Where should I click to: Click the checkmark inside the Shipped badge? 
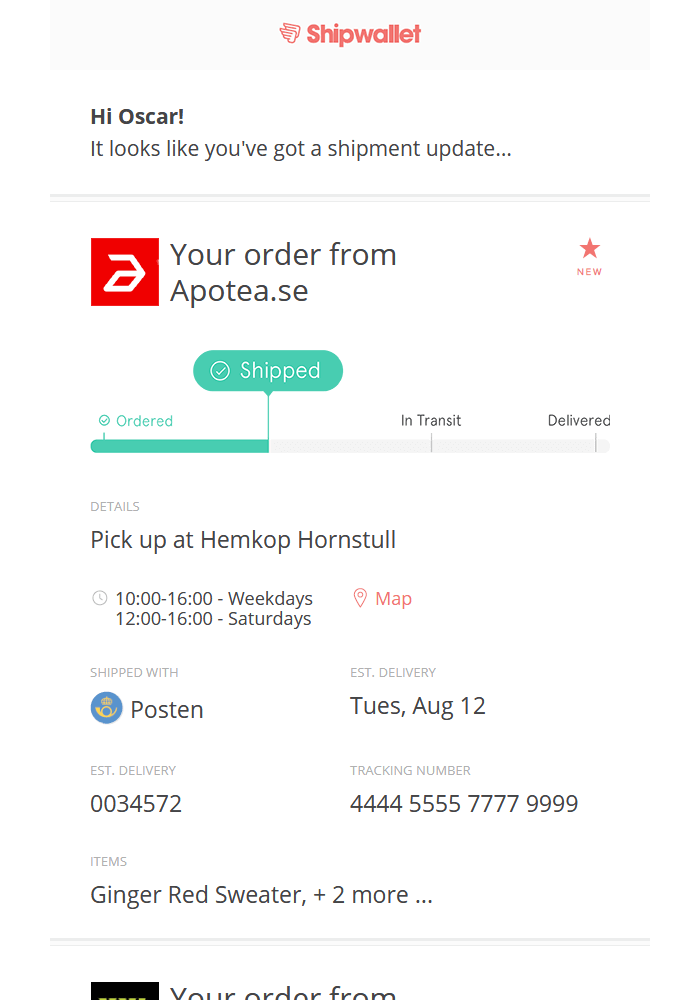click(222, 370)
